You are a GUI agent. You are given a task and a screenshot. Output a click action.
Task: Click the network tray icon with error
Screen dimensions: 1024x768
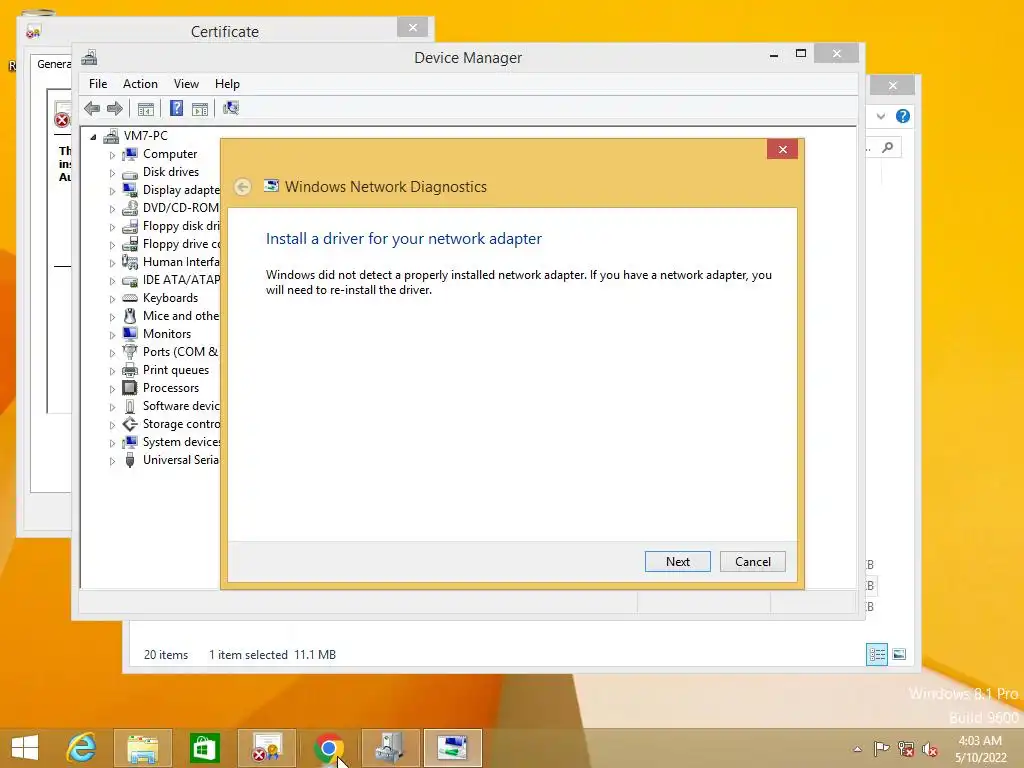[x=906, y=749]
